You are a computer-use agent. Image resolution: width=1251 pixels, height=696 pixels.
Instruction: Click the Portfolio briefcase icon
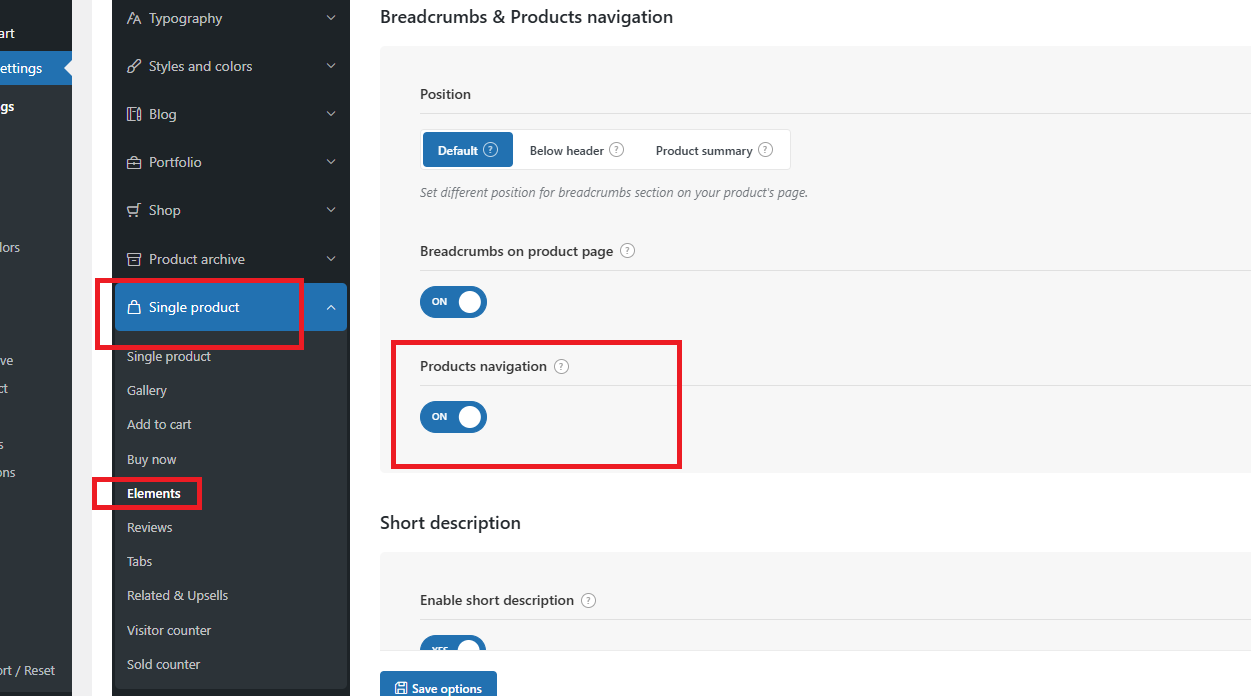(x=134, y=162)
